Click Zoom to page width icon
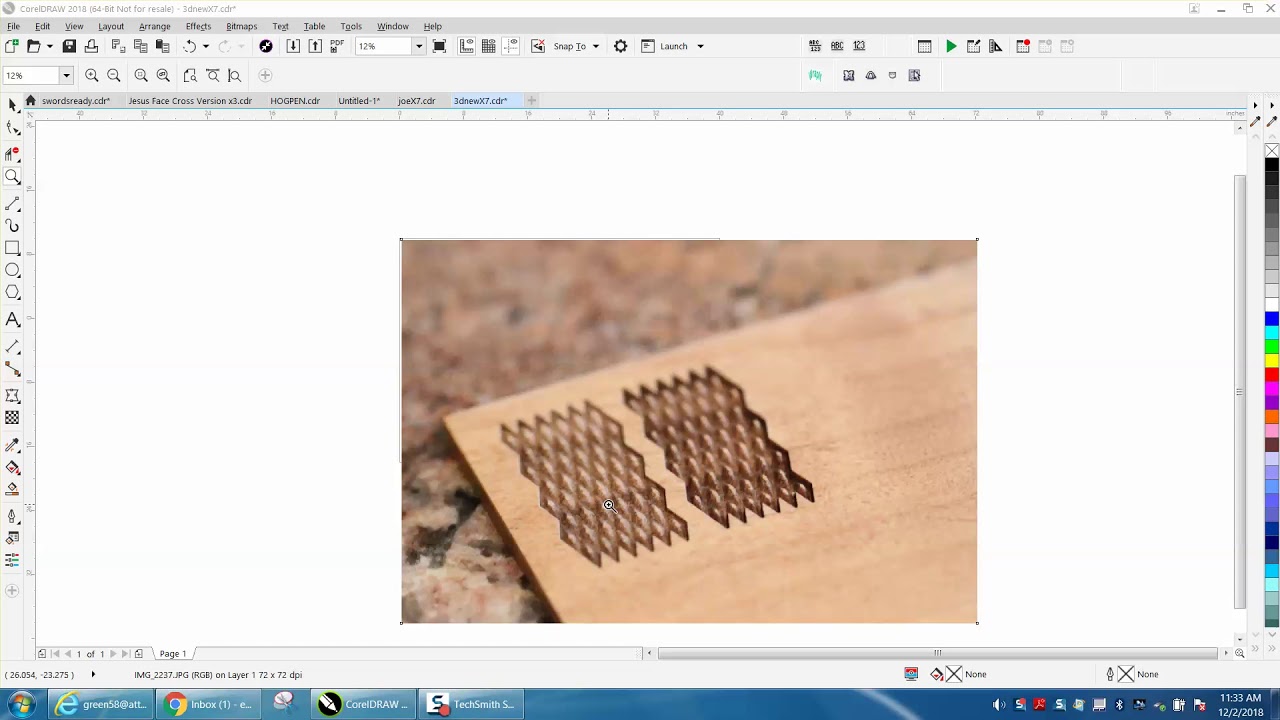 tap(213, 75)
